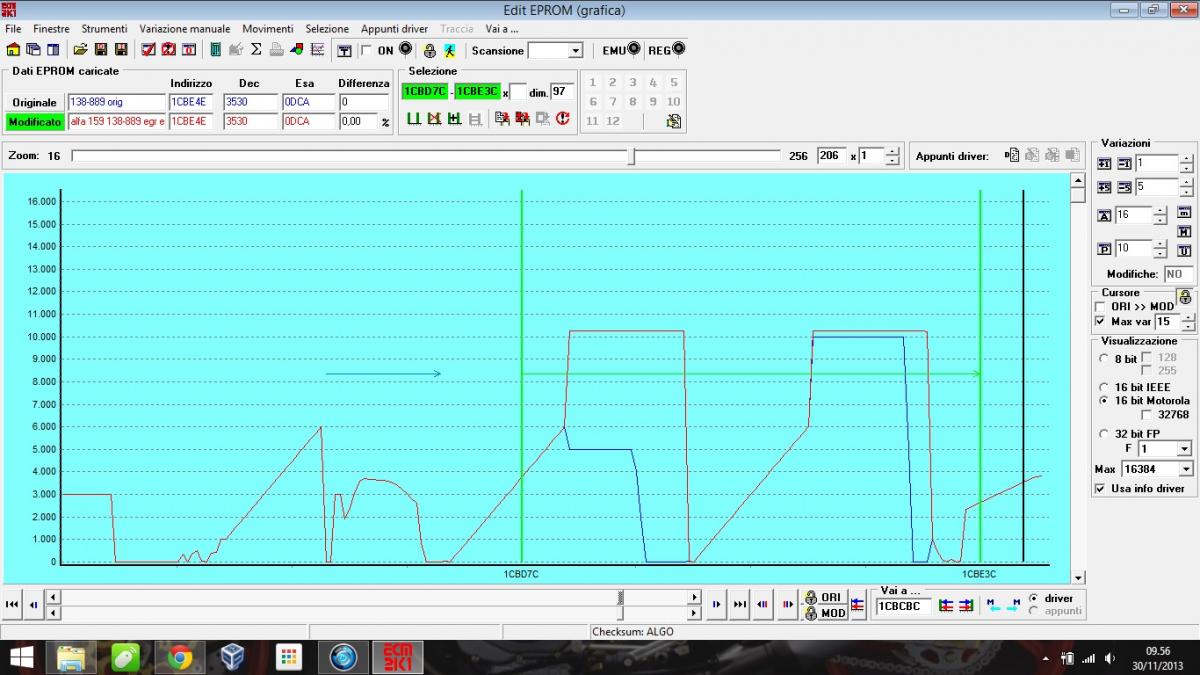The width and height of the screenshot is (1200, 675).
Task: Increment the P variation value 10
Action: pyautogui.click(x=1160, y=245)
